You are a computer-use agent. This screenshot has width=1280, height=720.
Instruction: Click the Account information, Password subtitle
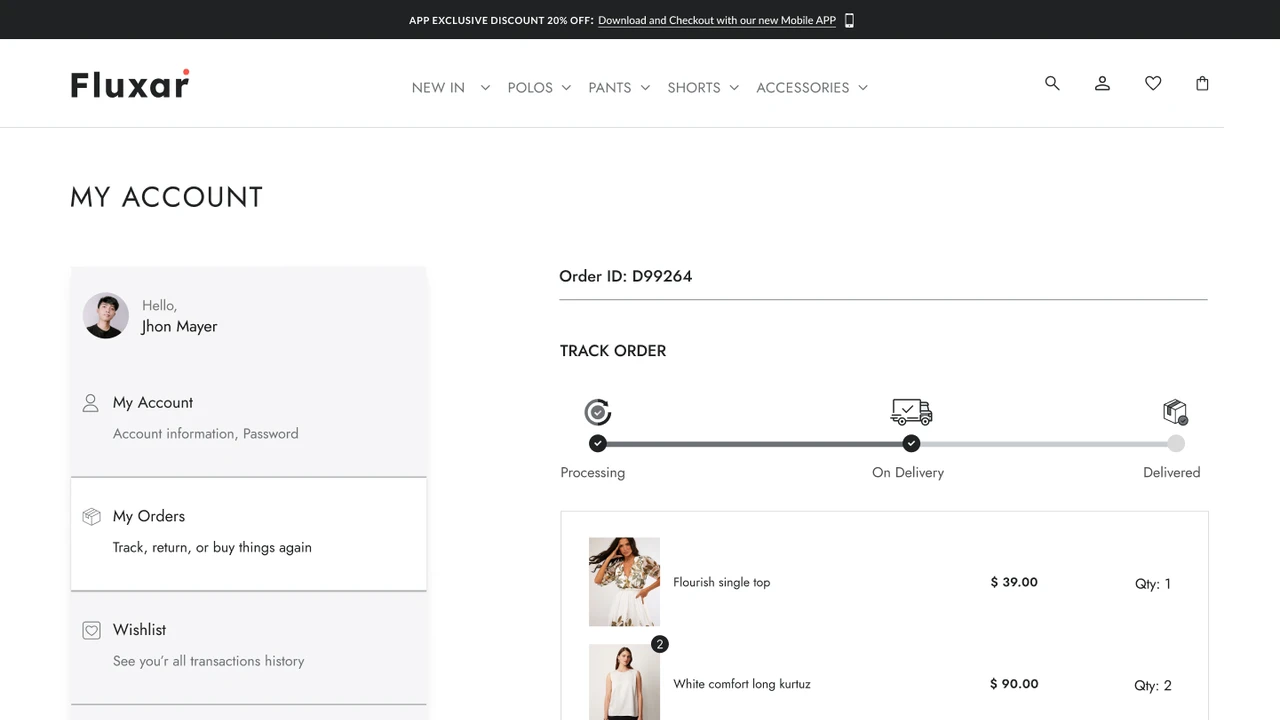point(206,434)
